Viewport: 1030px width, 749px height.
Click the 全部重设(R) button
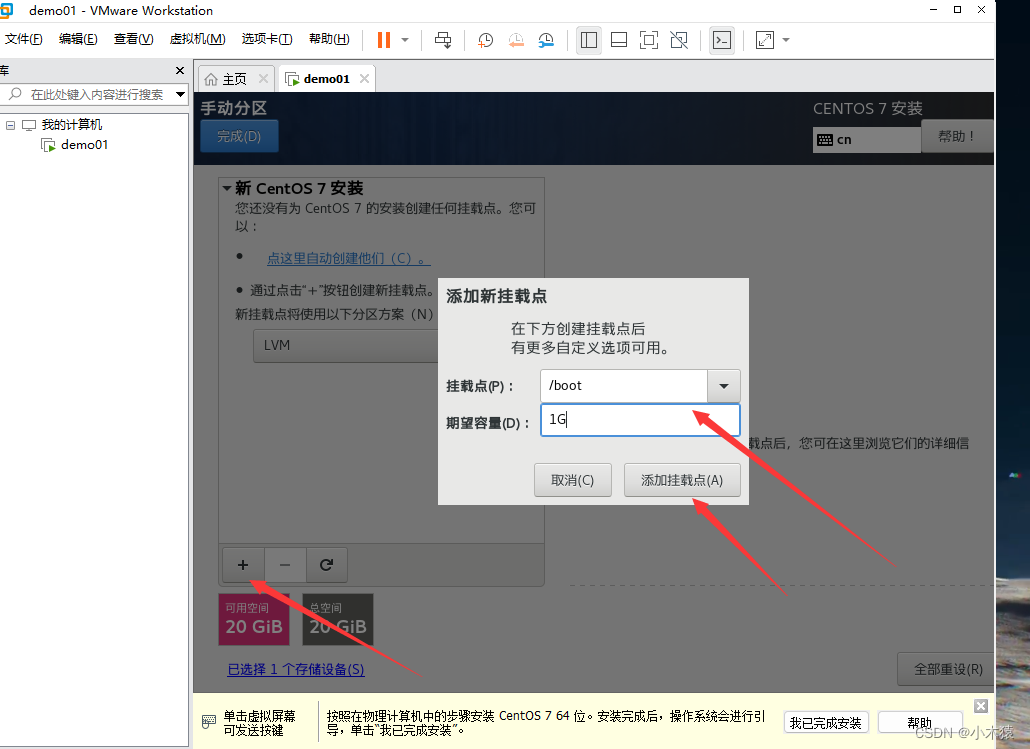pyautogui.click(x=948, y=670)
